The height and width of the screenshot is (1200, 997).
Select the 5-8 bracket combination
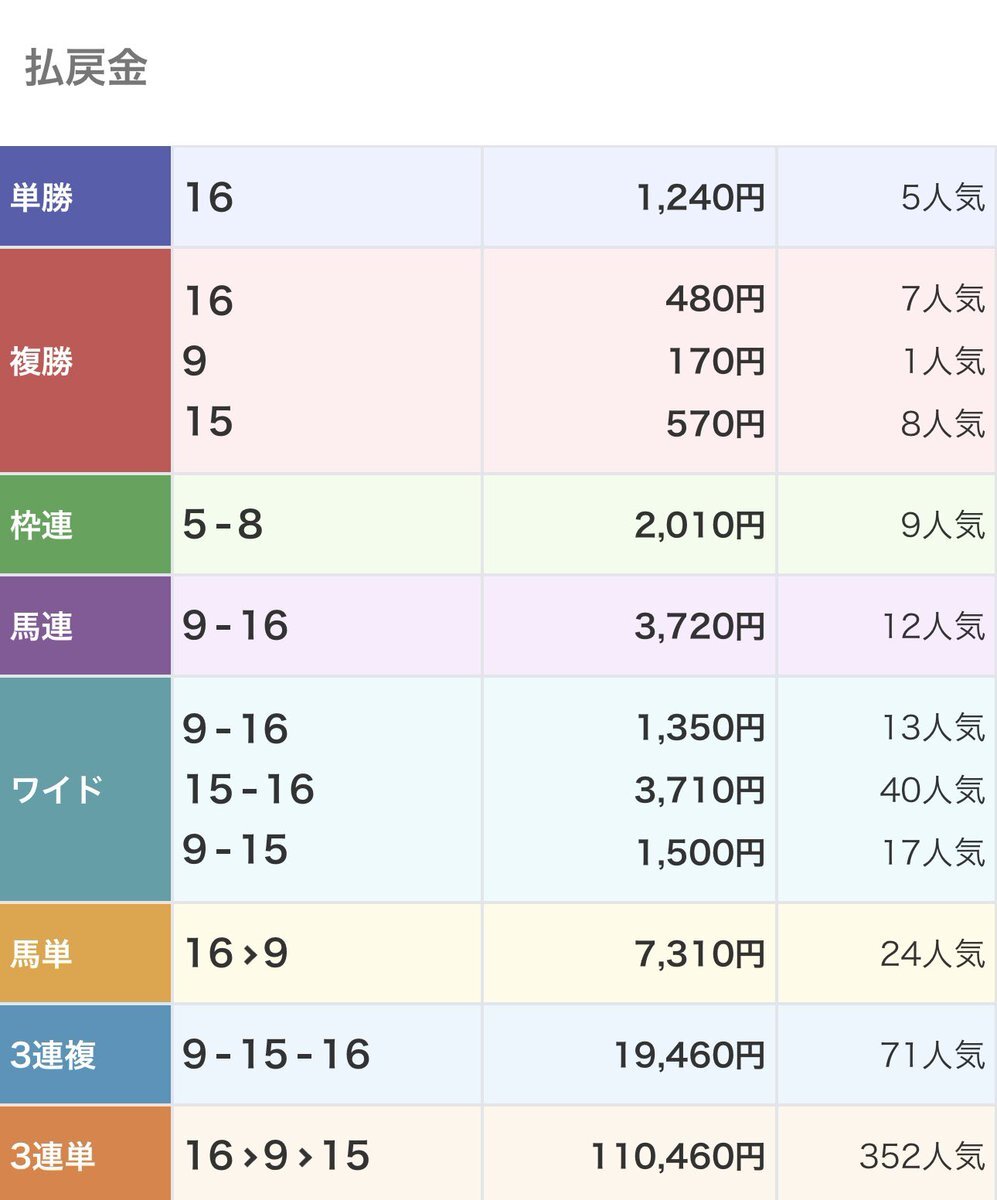pos(222,526)
